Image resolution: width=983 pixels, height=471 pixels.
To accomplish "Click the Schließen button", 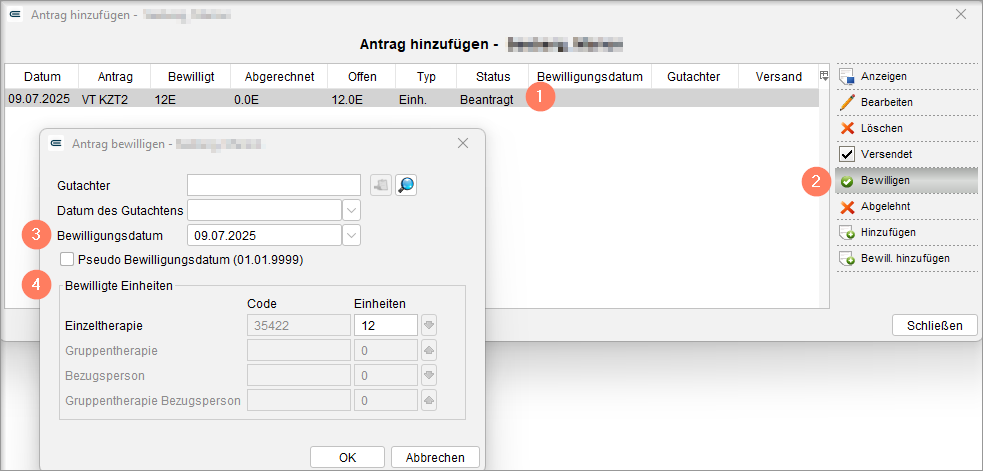I will pos(935,325).
